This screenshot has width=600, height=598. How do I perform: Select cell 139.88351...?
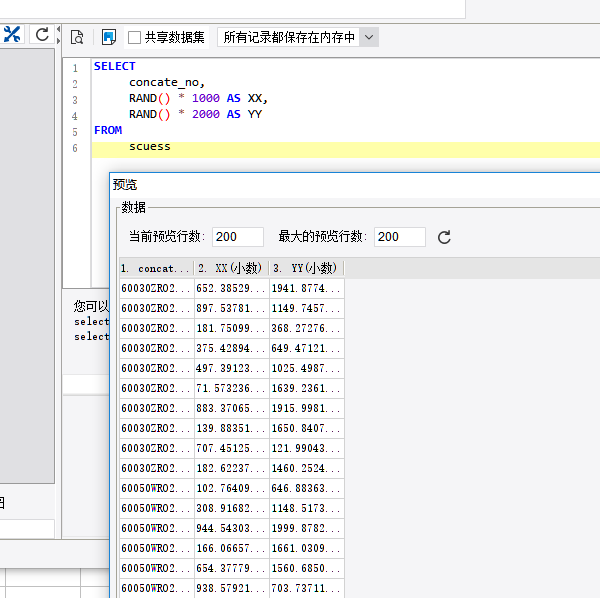(x=232, y=429)
